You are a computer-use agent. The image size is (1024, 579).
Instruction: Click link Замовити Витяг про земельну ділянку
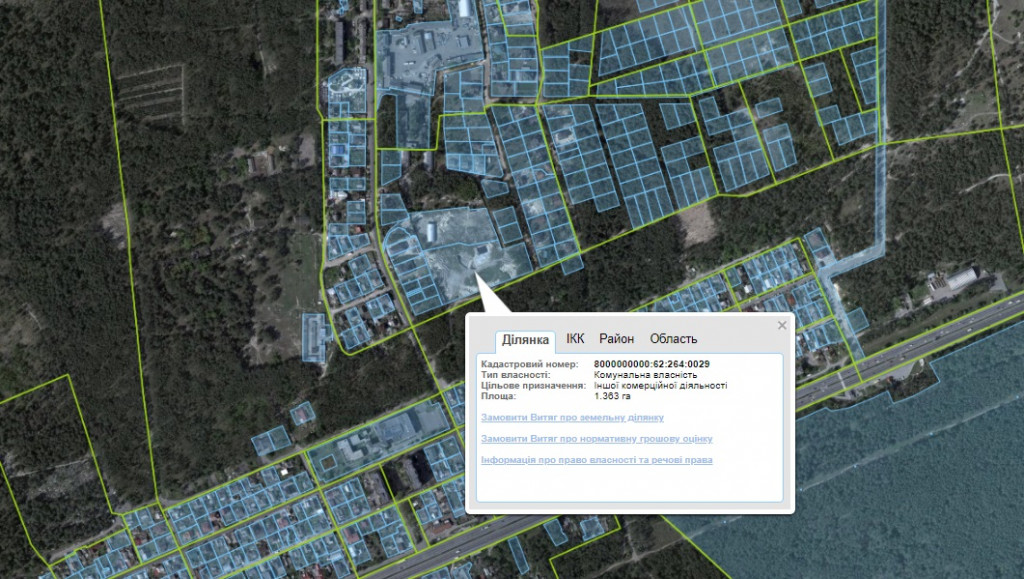coord(572,417)
